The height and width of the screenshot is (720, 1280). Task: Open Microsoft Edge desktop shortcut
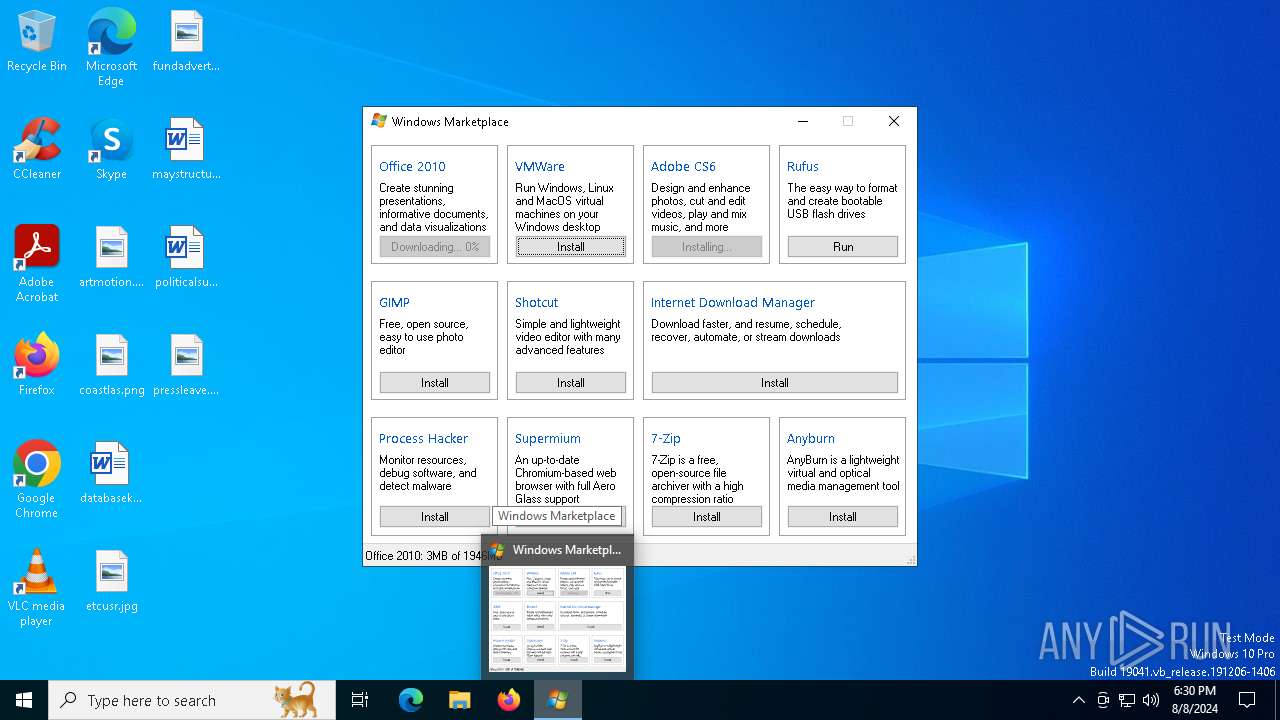tap(111, 48)
